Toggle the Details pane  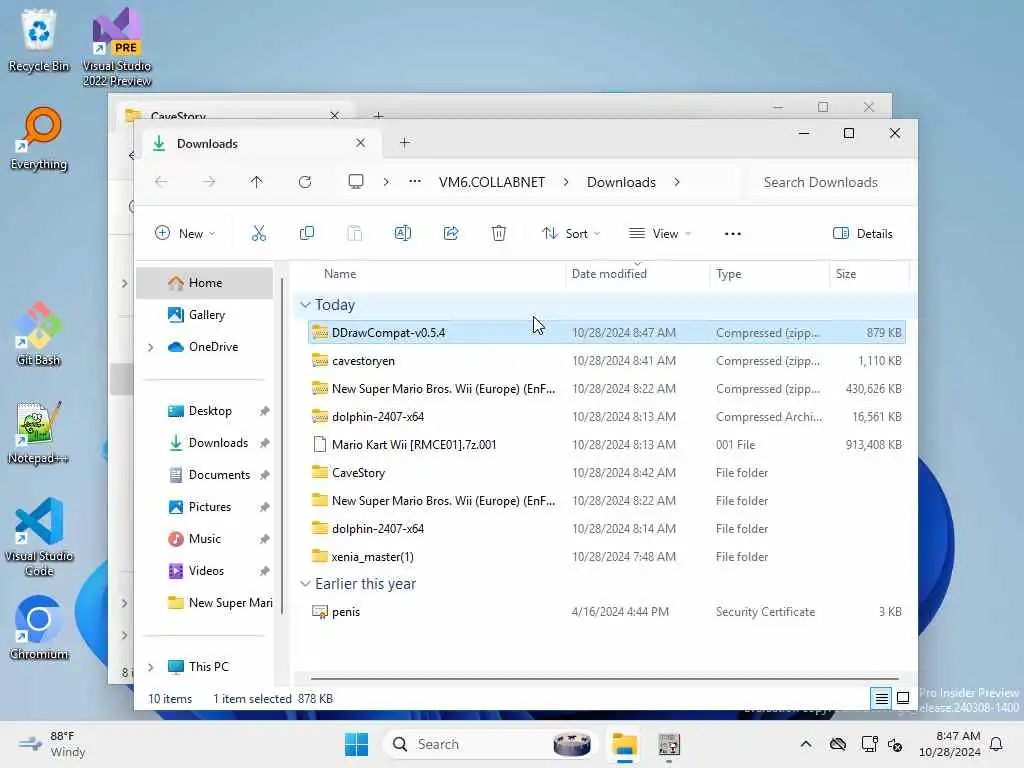863,234
